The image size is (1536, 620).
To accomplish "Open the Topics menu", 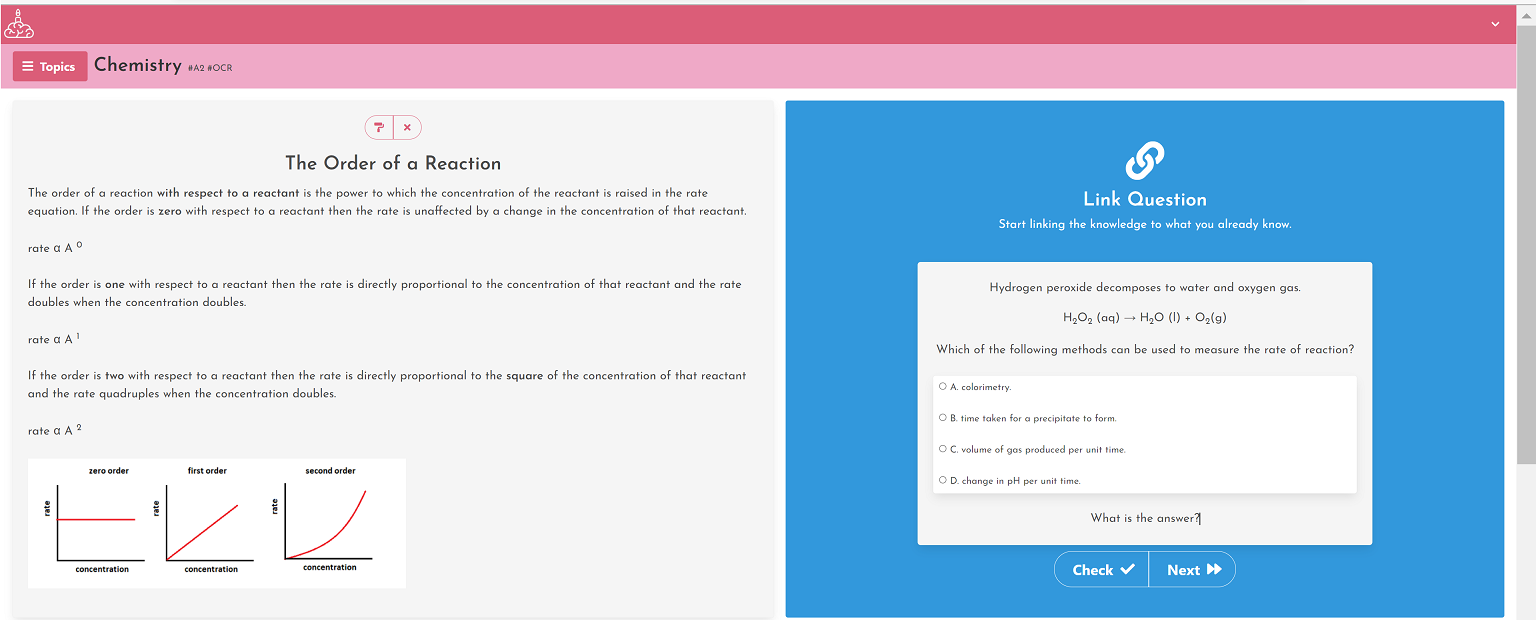I will click(x=50, y=67).
